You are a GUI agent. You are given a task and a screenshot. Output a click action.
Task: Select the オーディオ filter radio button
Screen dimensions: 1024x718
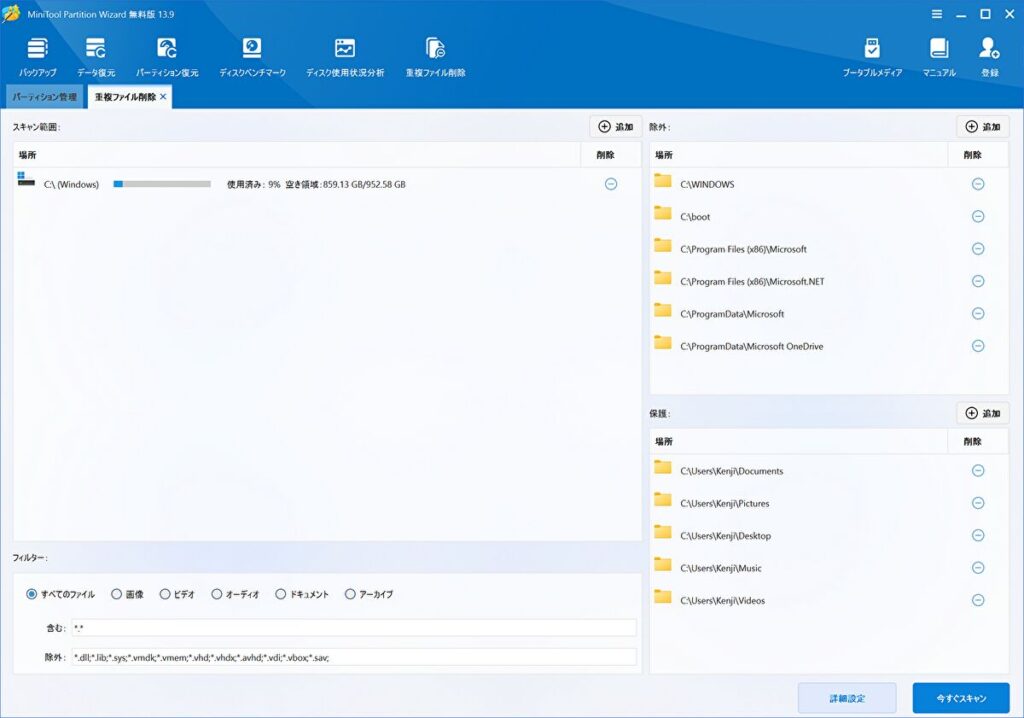point(217,594)
